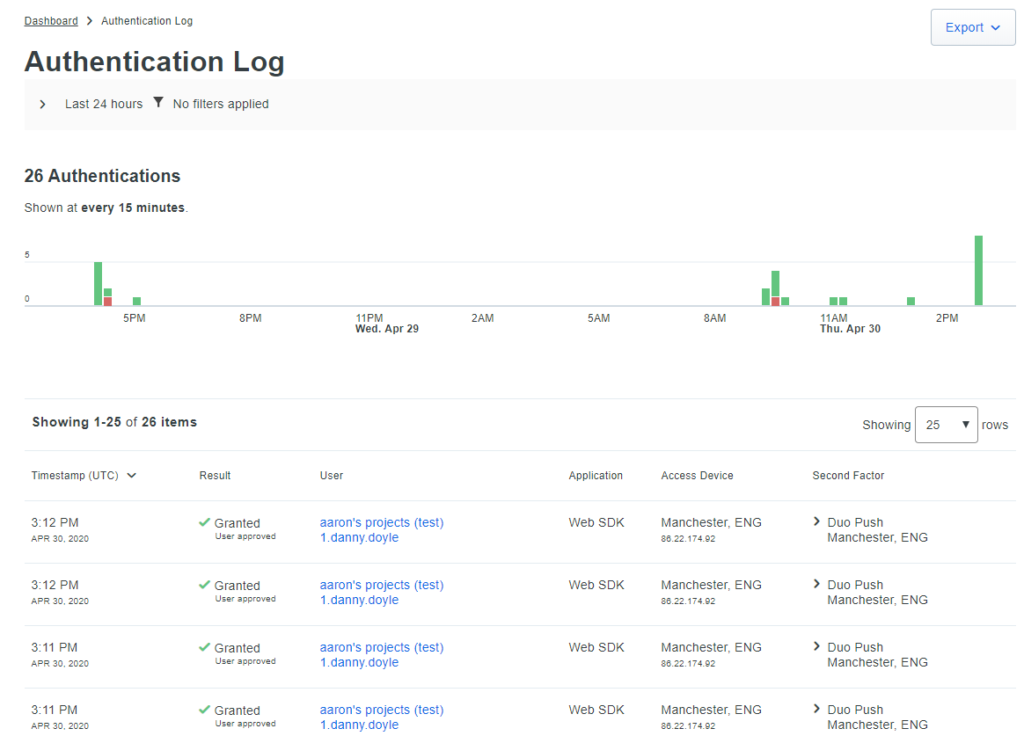Click Web SDK in first row
Viewport: 1024px width, 736px height.
pos(596,522)
